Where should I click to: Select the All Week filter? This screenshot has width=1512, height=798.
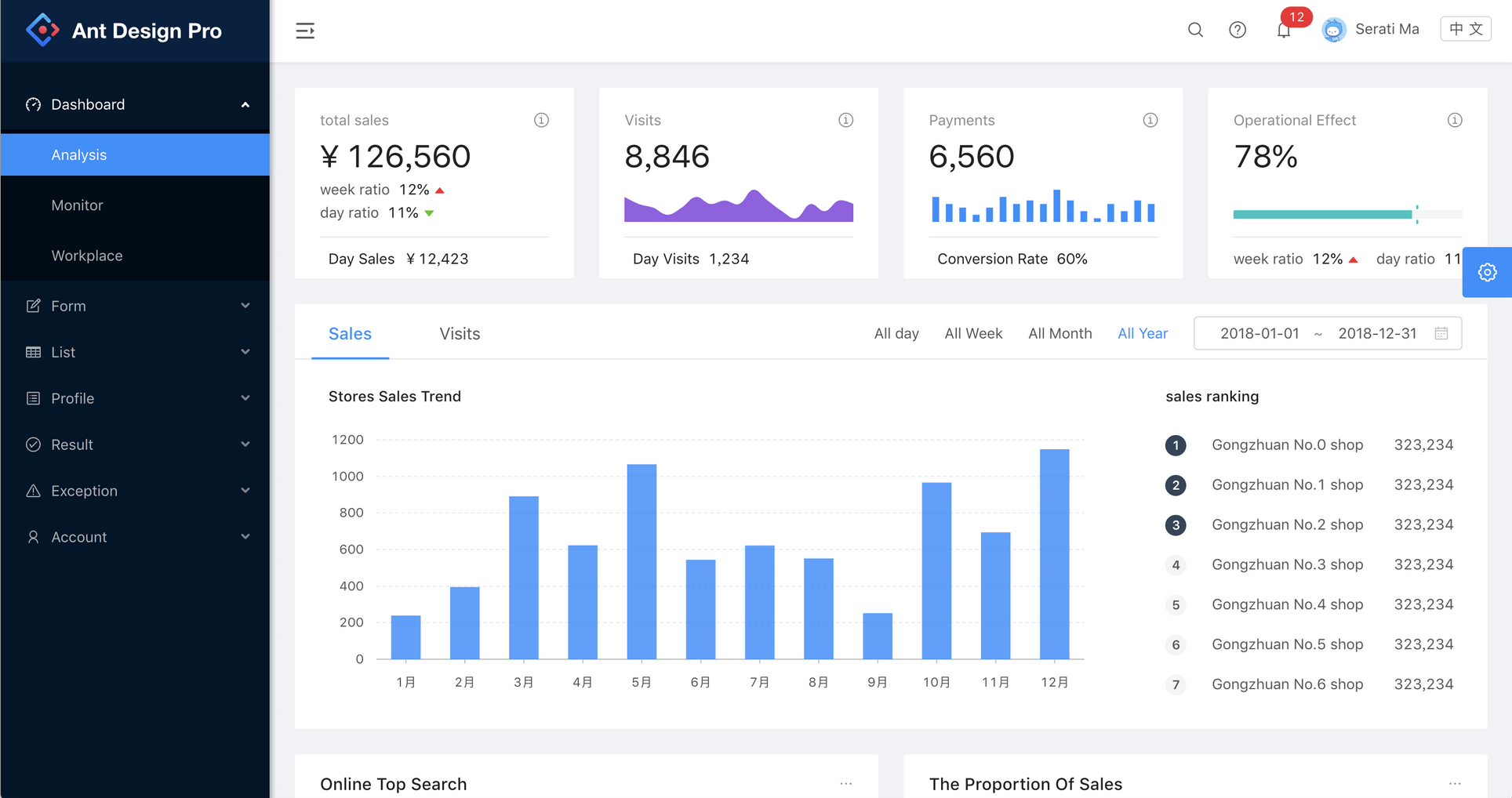tap(973, 334)
